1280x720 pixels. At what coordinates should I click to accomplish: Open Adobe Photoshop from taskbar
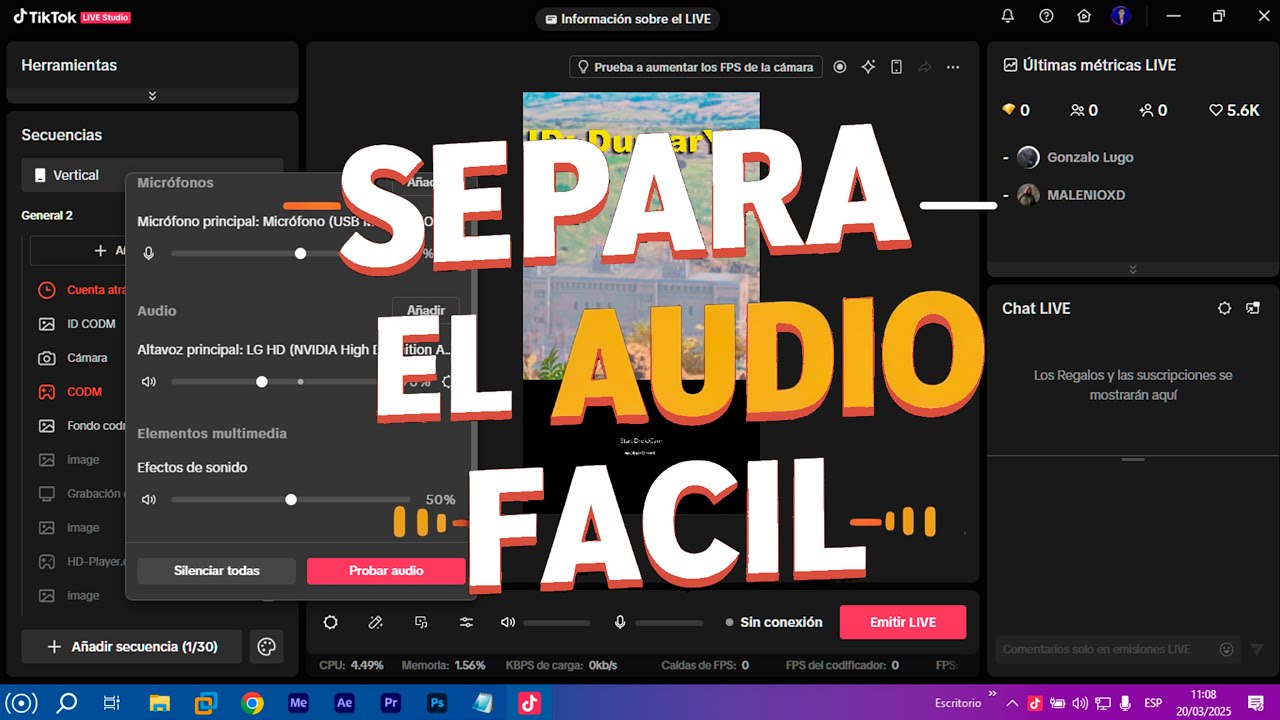coord(437,703)
